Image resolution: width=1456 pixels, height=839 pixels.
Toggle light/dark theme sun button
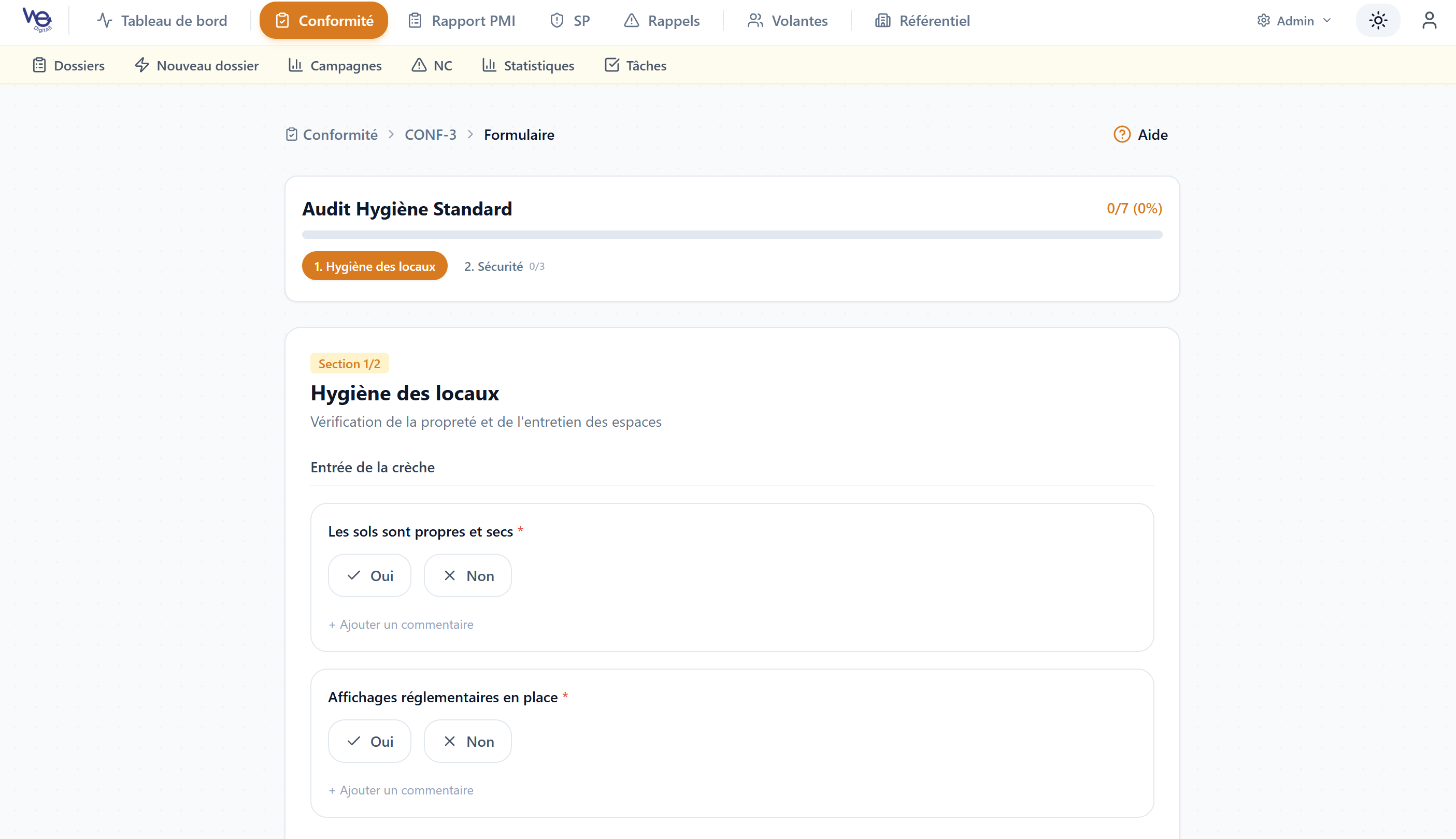[1378, 21]
